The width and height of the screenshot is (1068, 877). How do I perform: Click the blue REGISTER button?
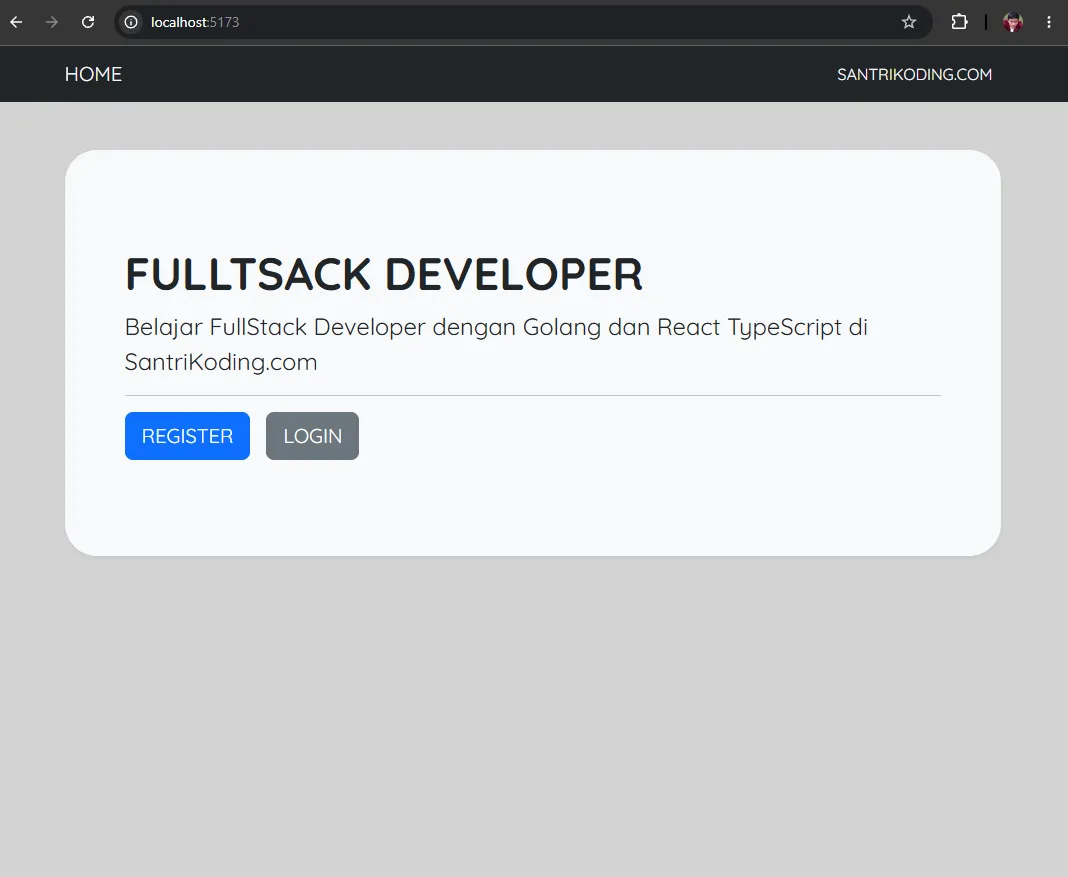[x=187, y=436]
